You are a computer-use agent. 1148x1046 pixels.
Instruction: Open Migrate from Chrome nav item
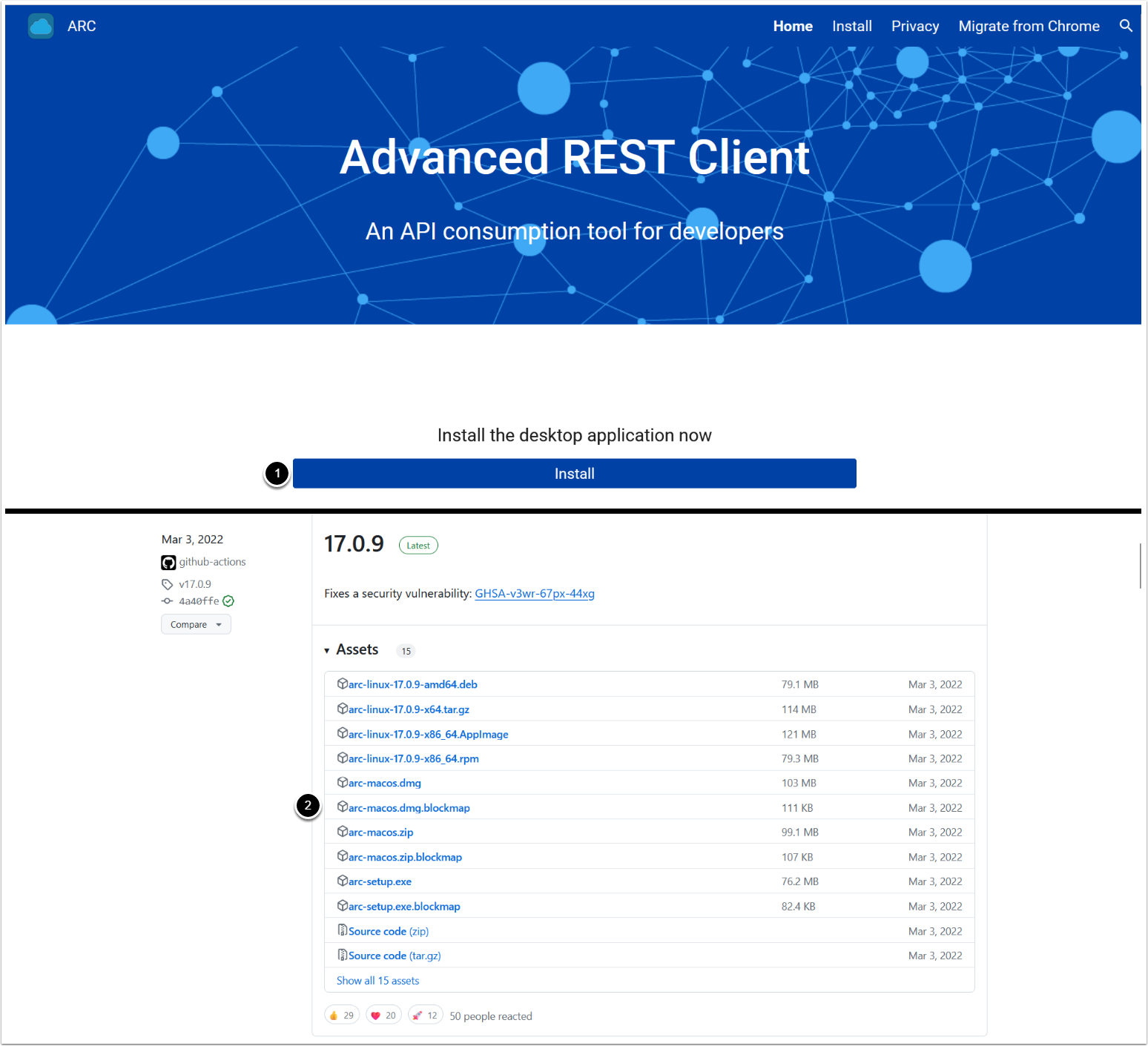[1029, 27]
